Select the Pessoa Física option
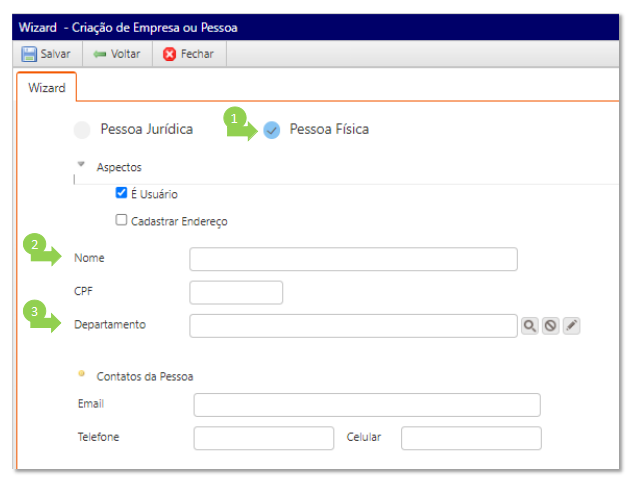This screenshot has height=478, width=633. tap(272, 129)
